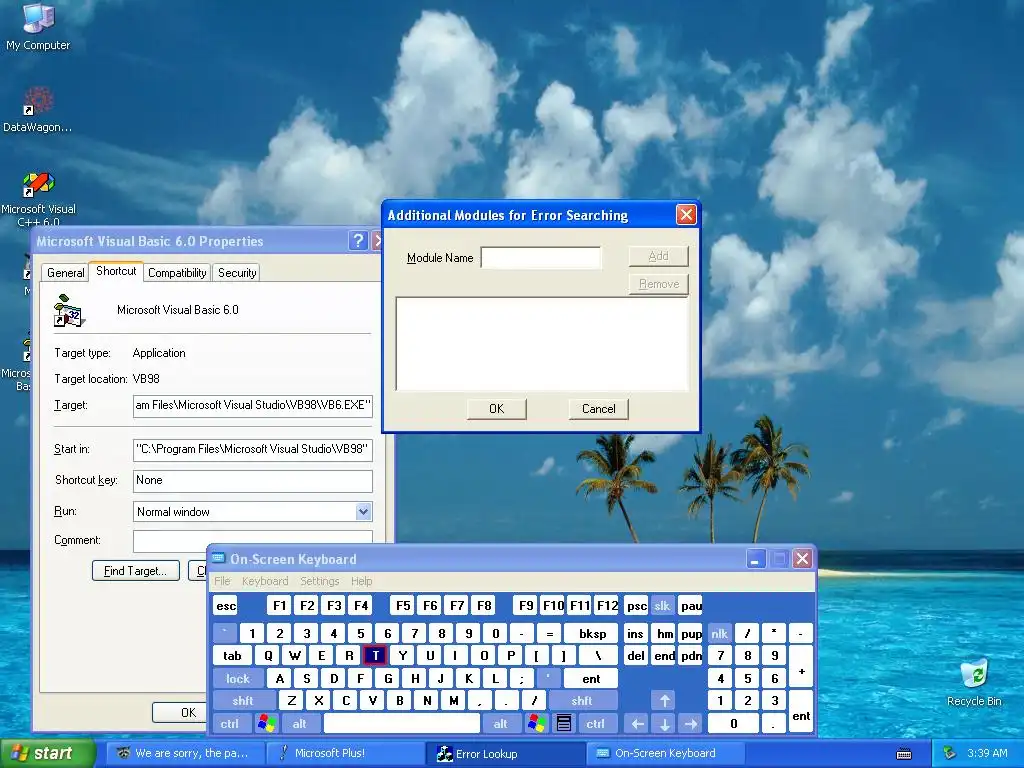
Task: Click the Add button
Action: tap(658, 256)
